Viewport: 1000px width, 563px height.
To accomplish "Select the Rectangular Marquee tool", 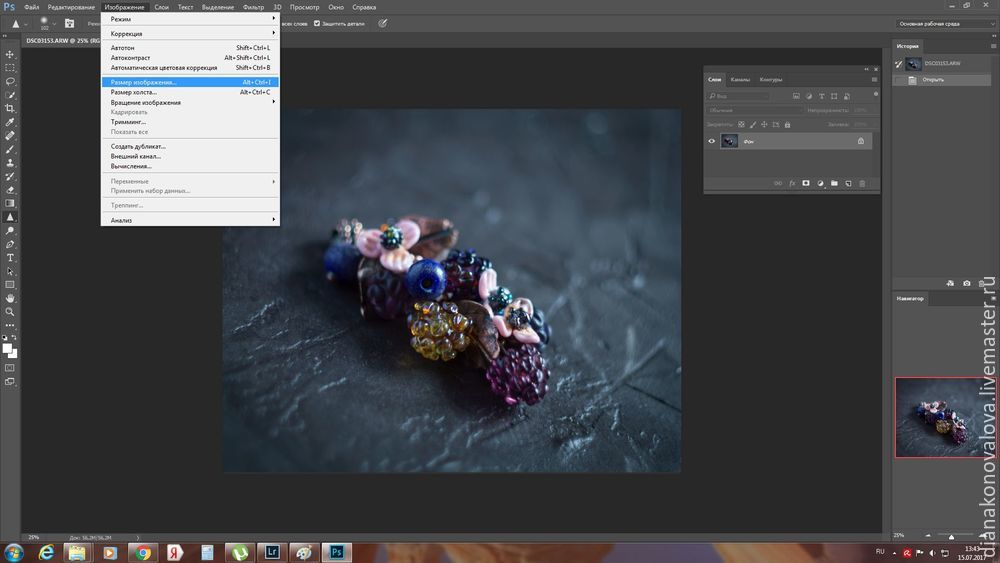I will (10, 68).
